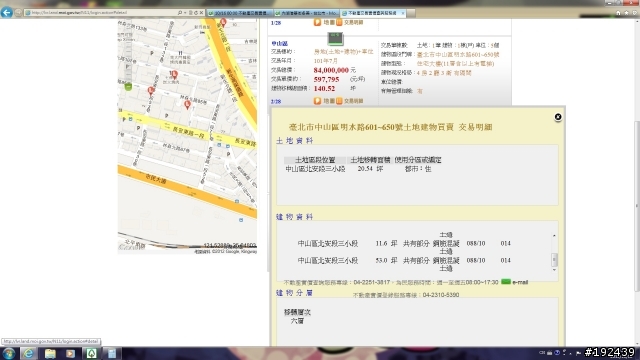Image resolution: width=640 pixels, height=360 pixels.
Task: Click the 20.54 坪 land area cell
Action: (370, 169)
